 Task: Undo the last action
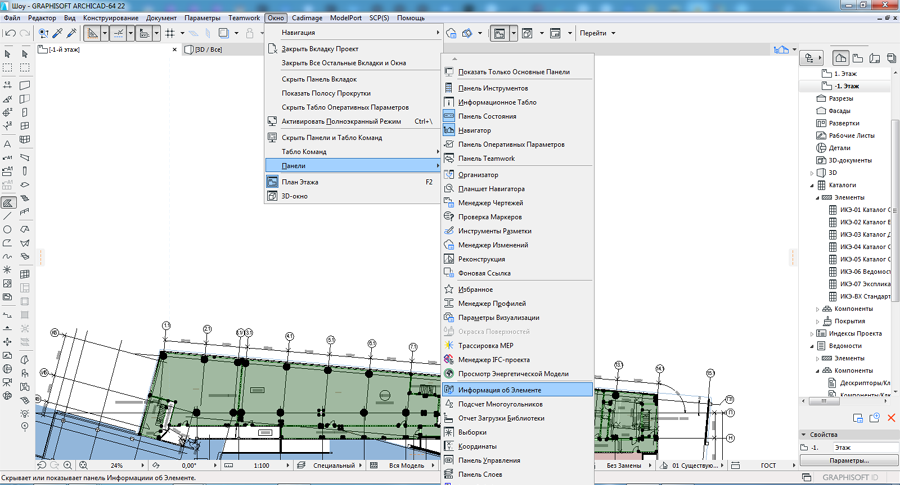[x=10, y=33]
